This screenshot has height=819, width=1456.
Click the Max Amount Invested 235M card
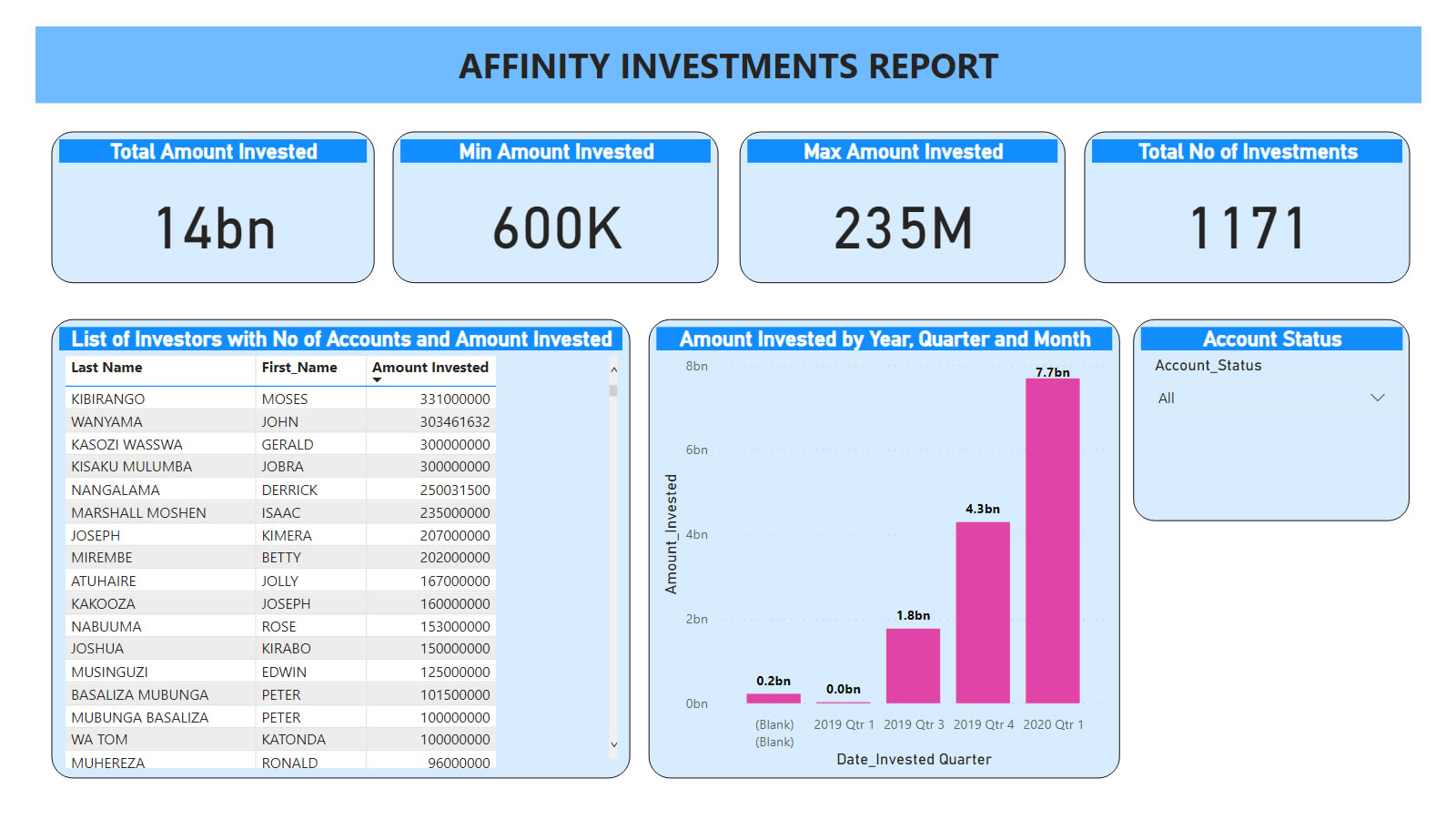point(903,227)
